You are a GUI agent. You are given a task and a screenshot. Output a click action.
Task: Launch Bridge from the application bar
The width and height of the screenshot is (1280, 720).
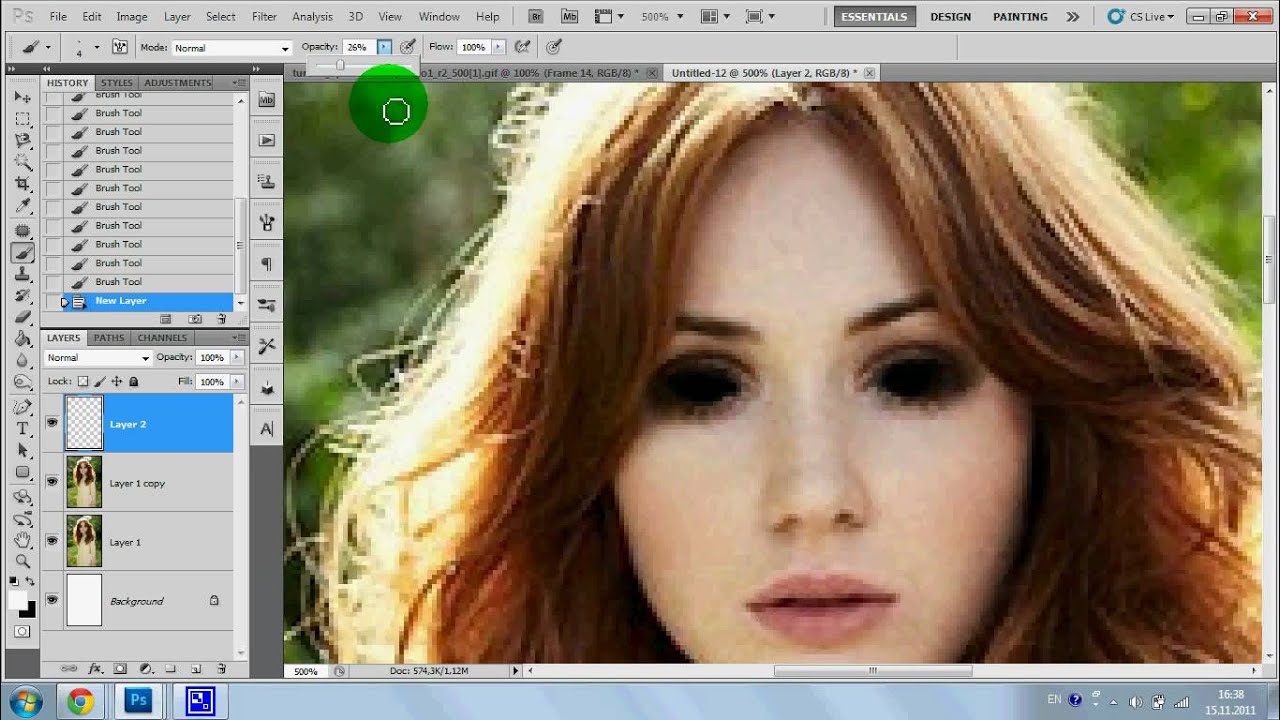coord(536,17)
